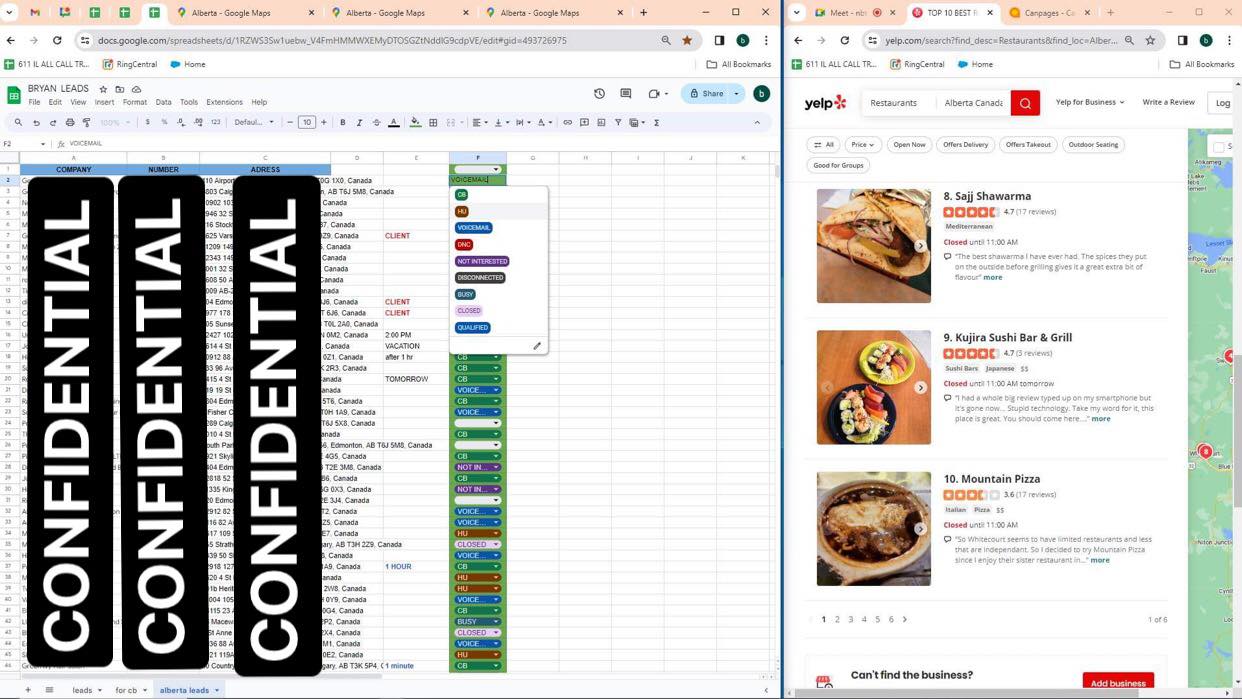Toggle the Outdoor Seating filter
This screenshot has width=1242, height=699.
tap(1093, 144)
